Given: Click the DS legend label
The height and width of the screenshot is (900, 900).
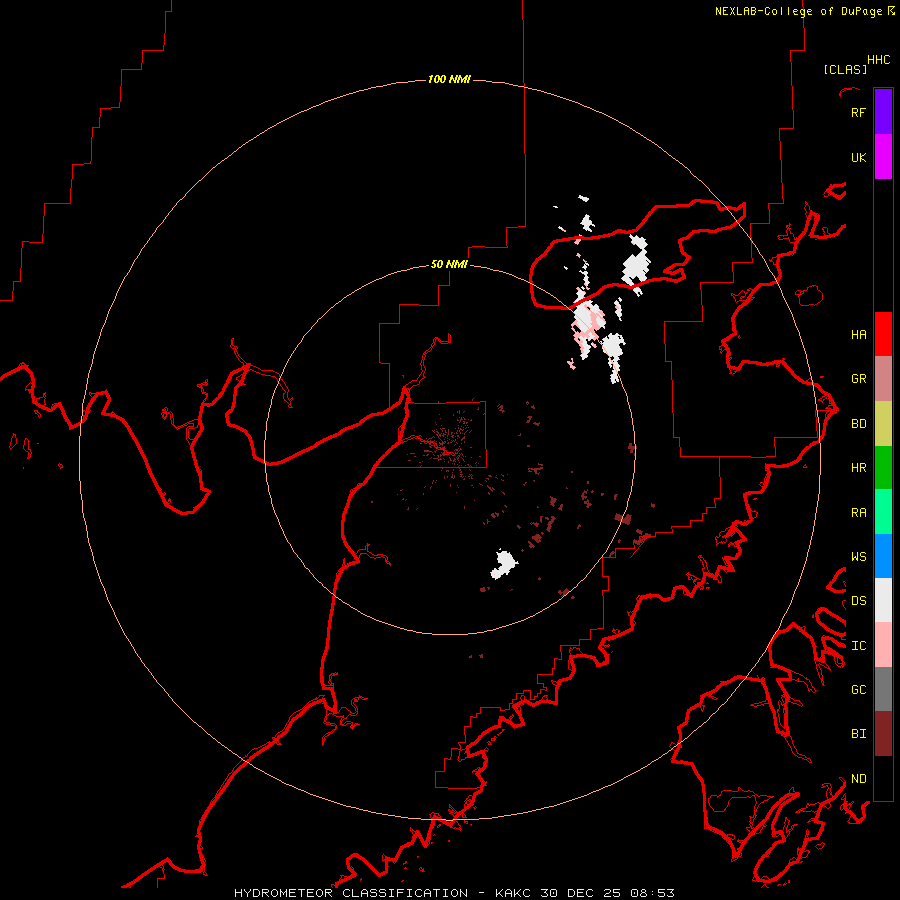Looking at the screenshot, I should pyautogui.click(x=858, y=601).
